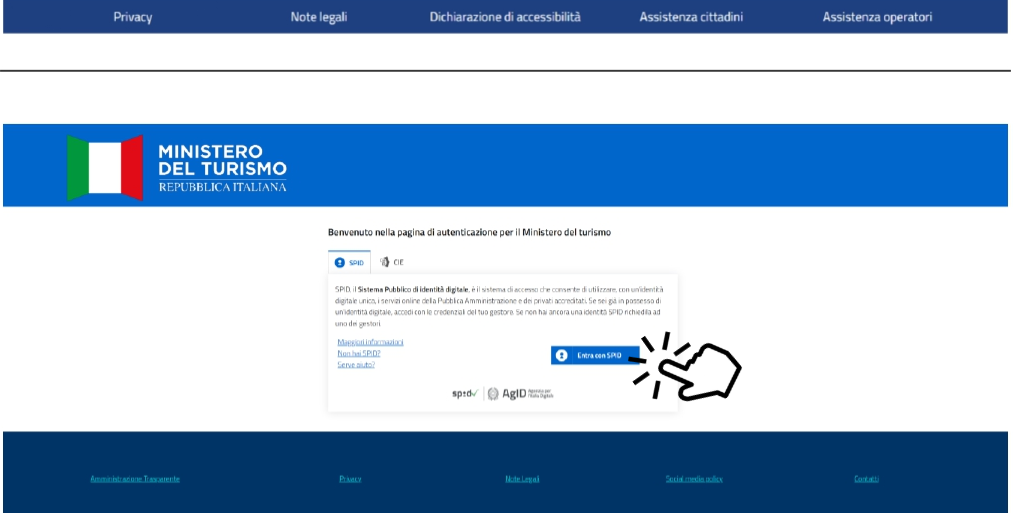The width and height of the screenshot is (1013, 513).
Task: Open the Non hai SPID? link
Action: pos(359,353)
